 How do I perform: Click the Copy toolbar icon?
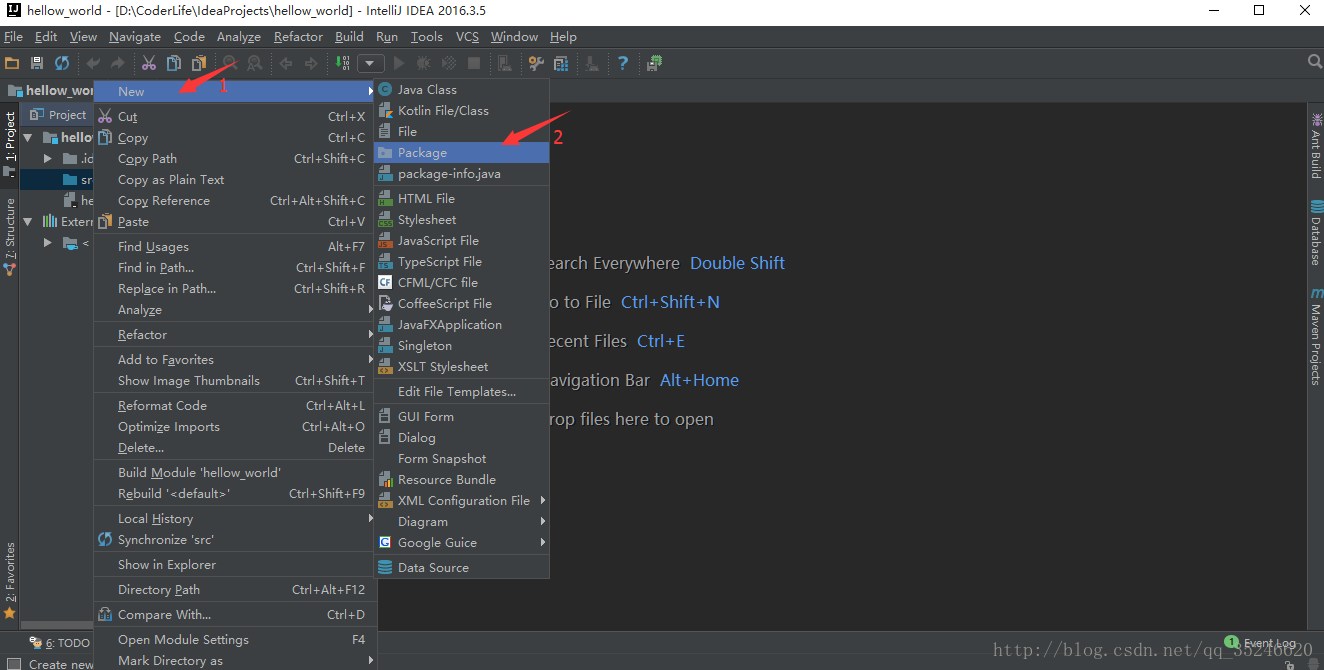point(174,63)
